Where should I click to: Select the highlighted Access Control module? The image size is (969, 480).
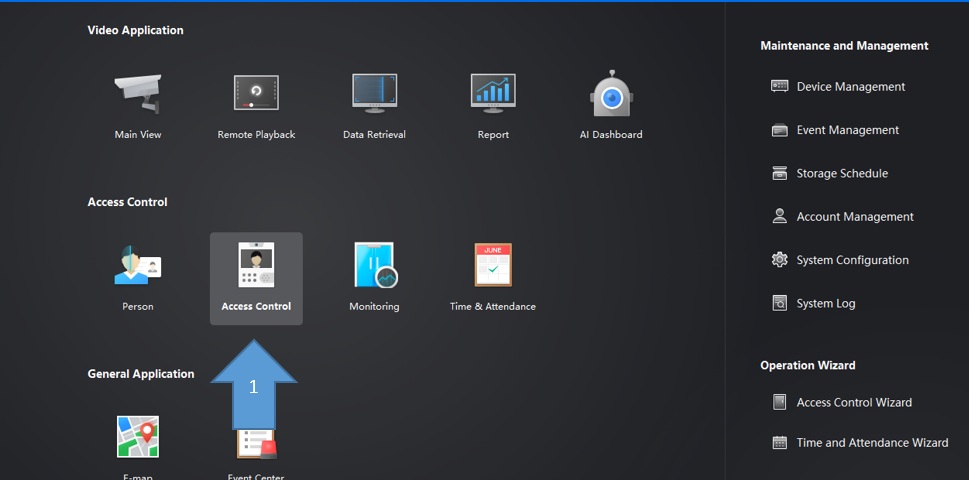tap(256, 279)
